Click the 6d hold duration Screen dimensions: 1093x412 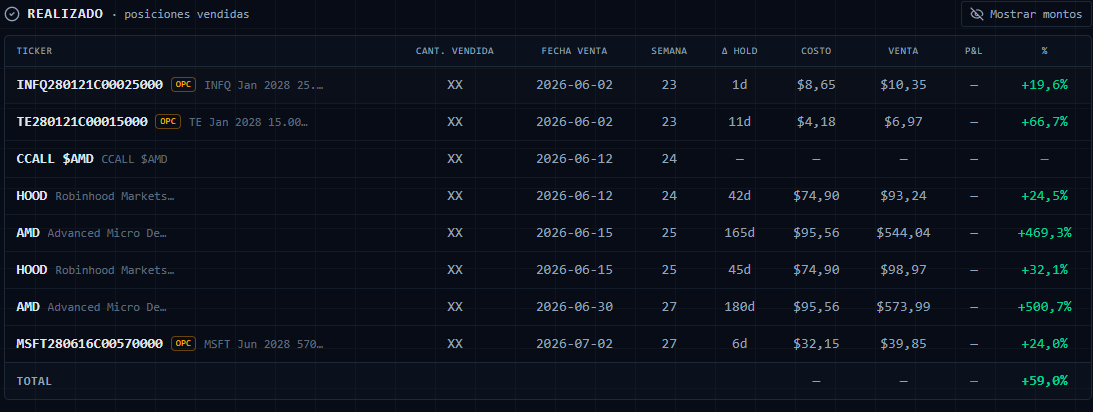click(740, 344)
